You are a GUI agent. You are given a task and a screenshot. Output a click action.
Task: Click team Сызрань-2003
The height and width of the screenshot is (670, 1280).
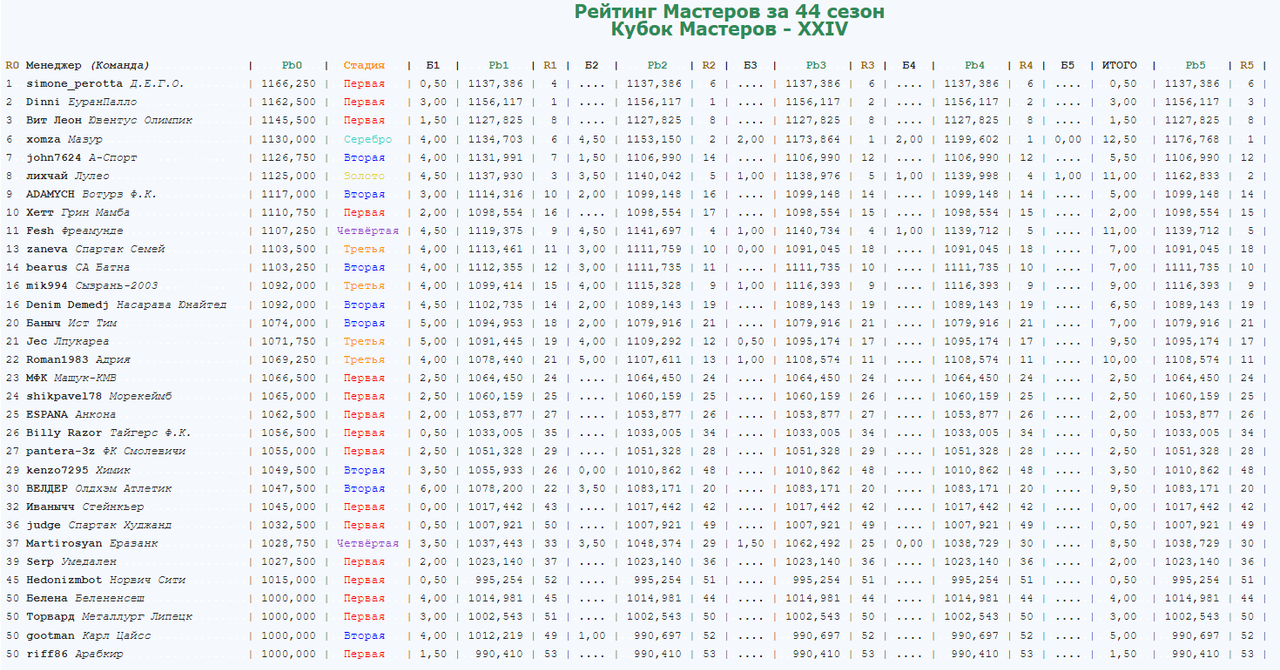click(117, 285)
